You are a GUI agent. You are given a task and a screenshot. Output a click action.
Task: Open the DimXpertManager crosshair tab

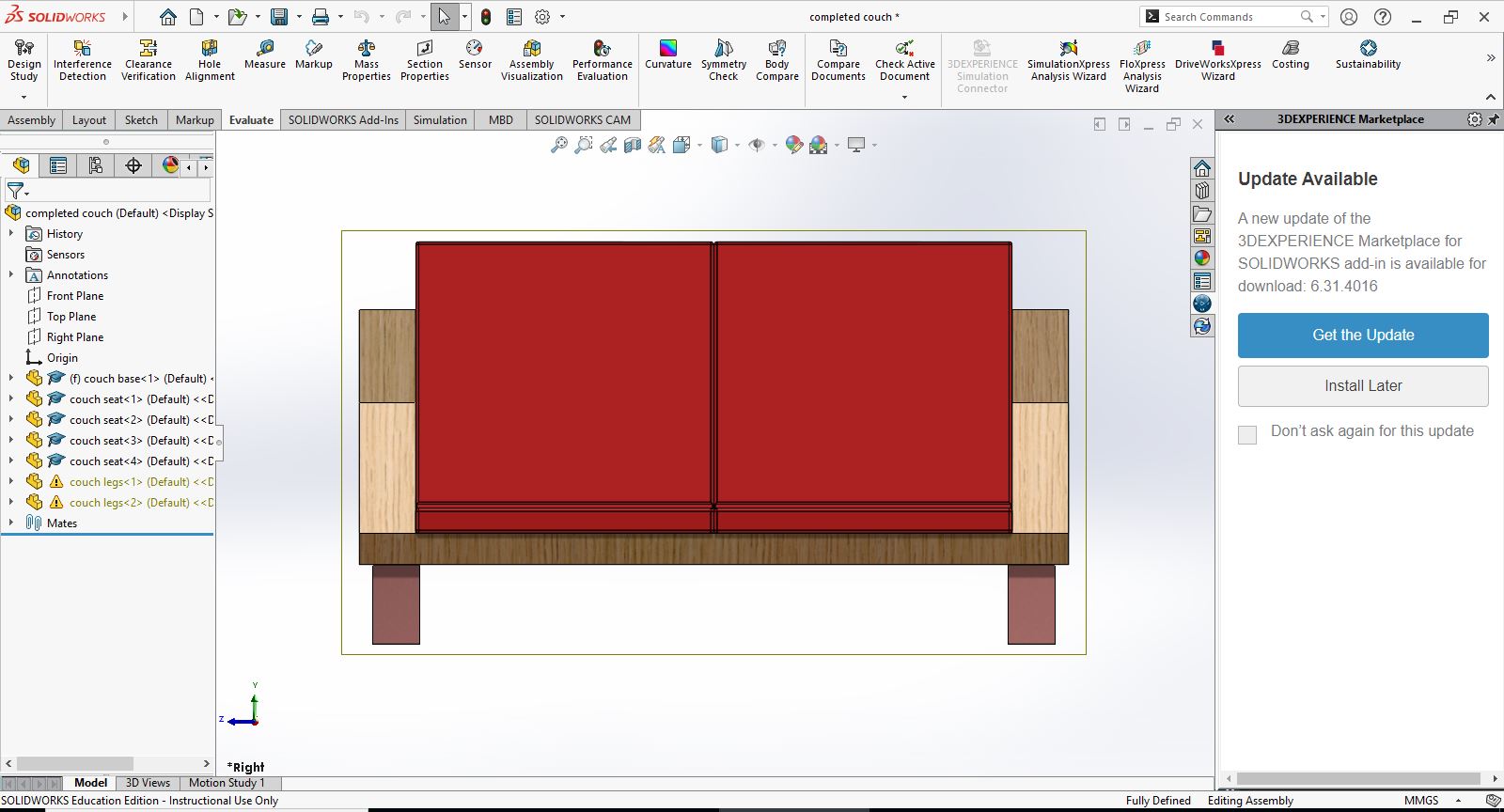[x=133, y=165]
